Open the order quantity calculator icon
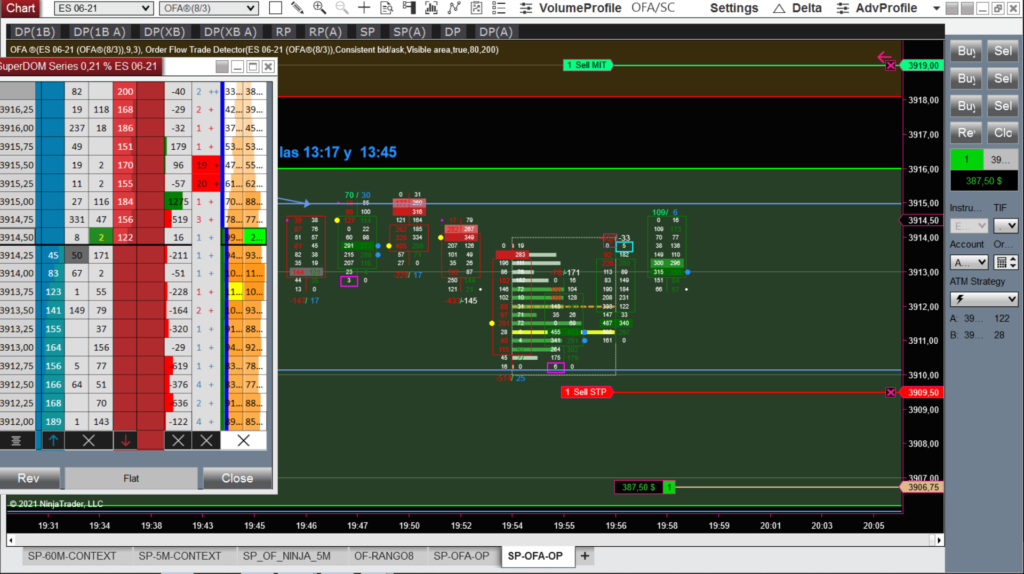The width and height of the screenshot is (1024, 574). click(x=1000, y=262)
